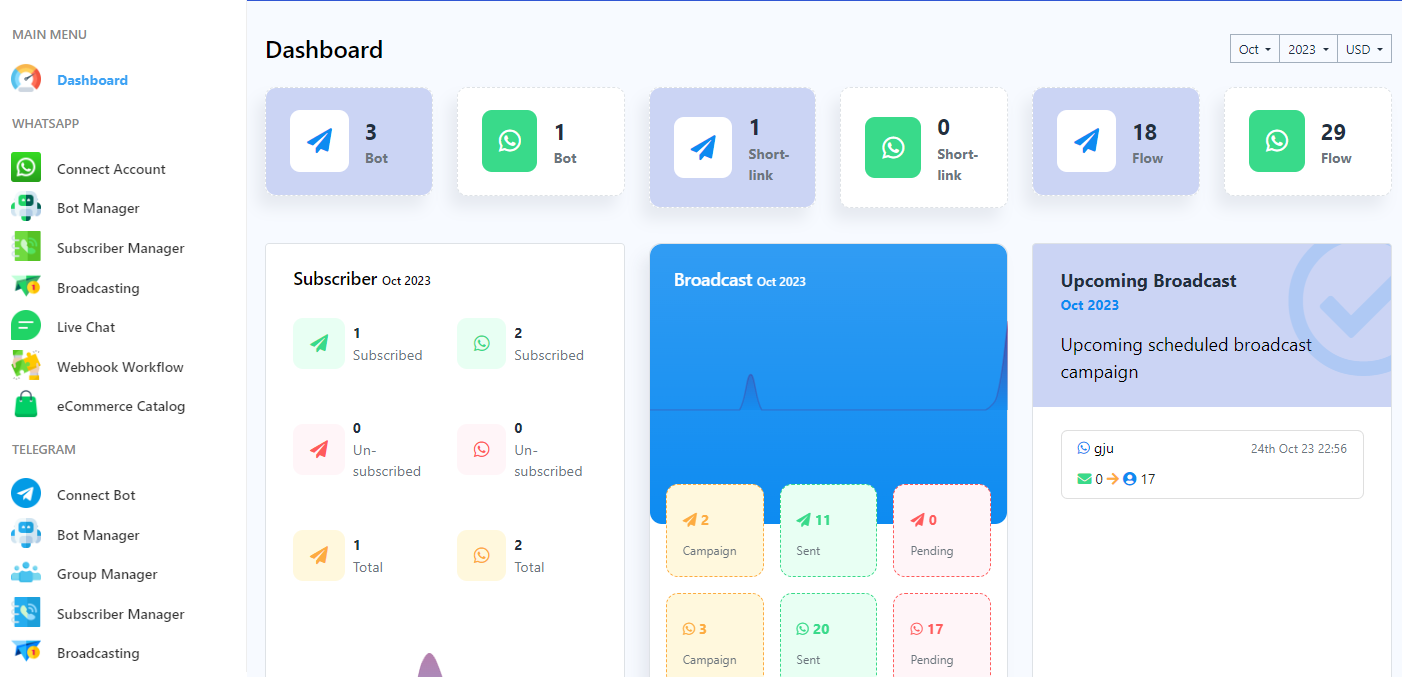Open the gju scheduled broadcast entry
The height and width of the screenshot is (677, 1402).
1211,464
